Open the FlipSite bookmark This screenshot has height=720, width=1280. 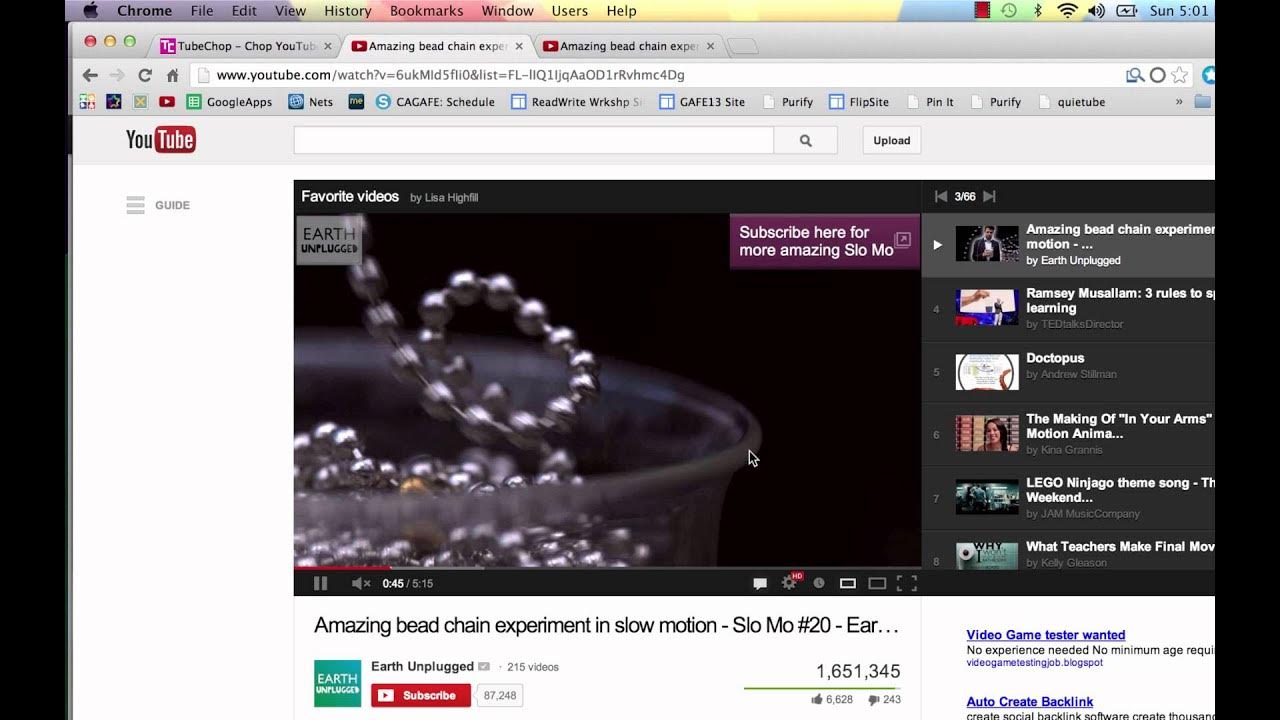(859, 102)
